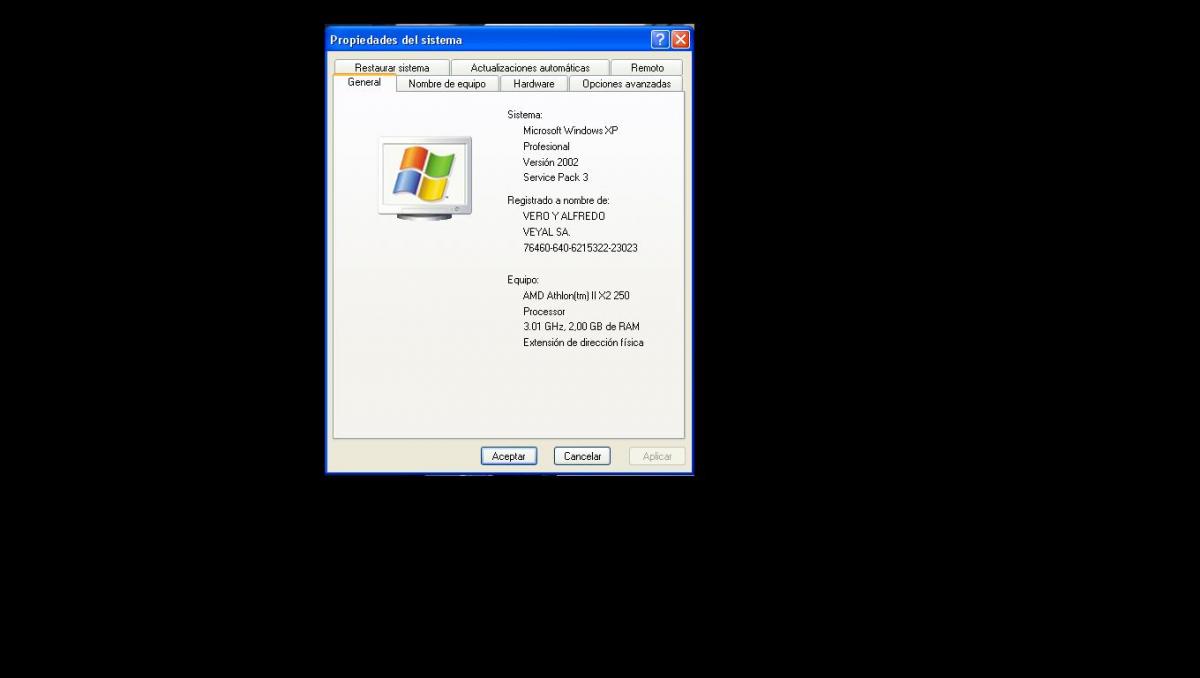Click the 3.01 GHz, 2,00 GB RAM line
The image size is (1200, 678).
pyautogui.click(x=581, y=327)
